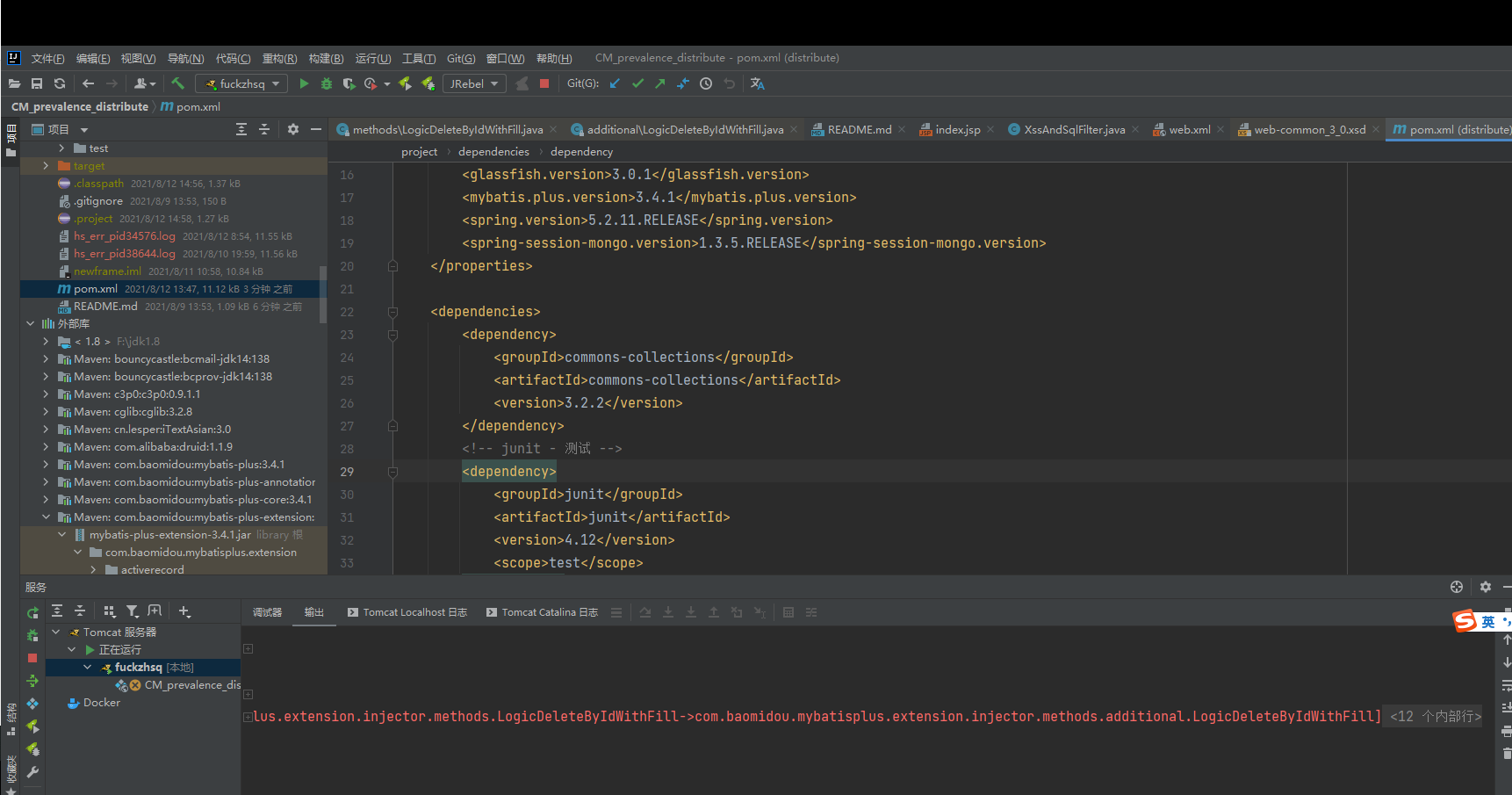Click the Git commit checkmark icon

[x=637, y=83]
